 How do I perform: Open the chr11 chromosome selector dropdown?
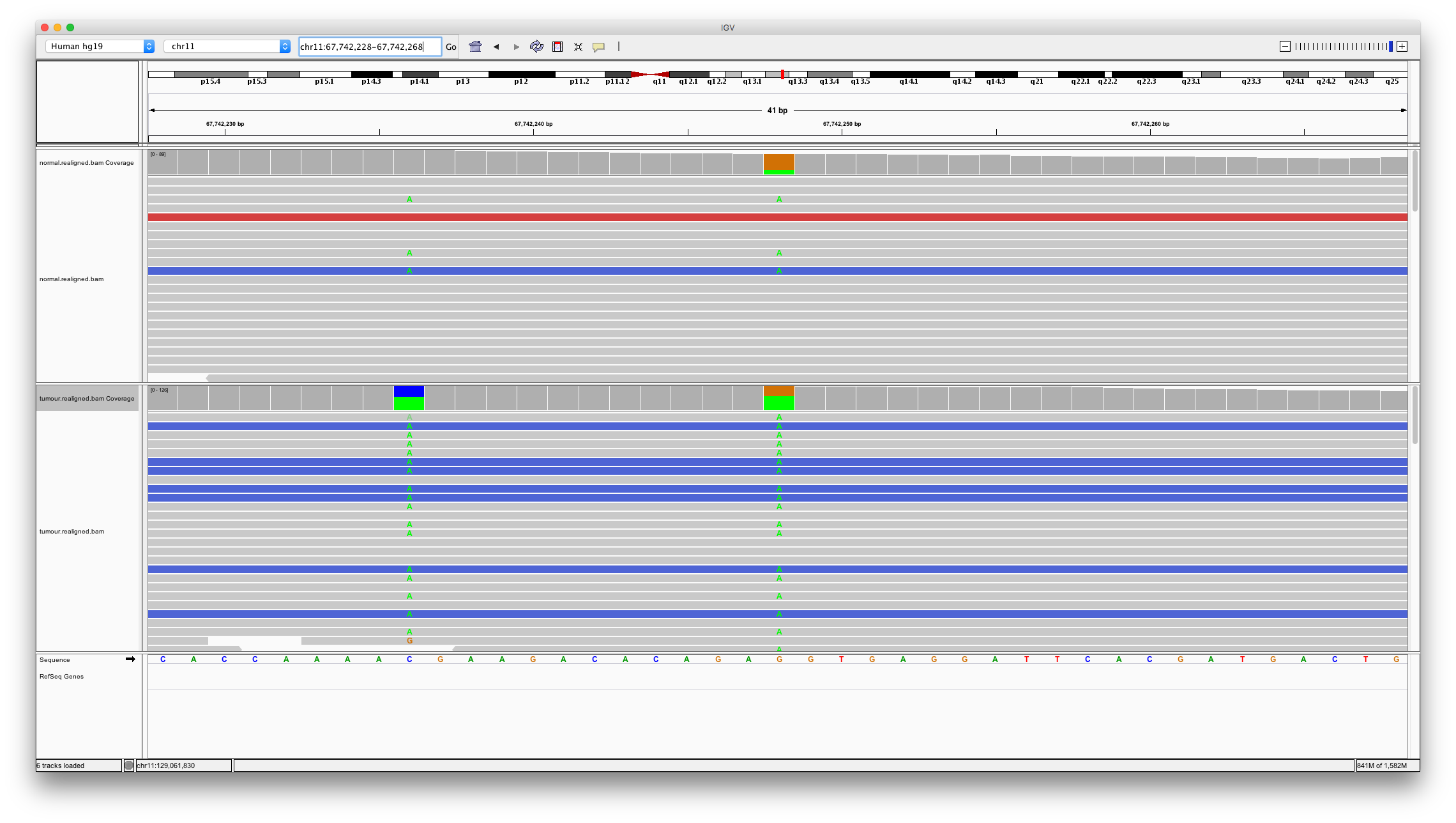pos(217,46)
